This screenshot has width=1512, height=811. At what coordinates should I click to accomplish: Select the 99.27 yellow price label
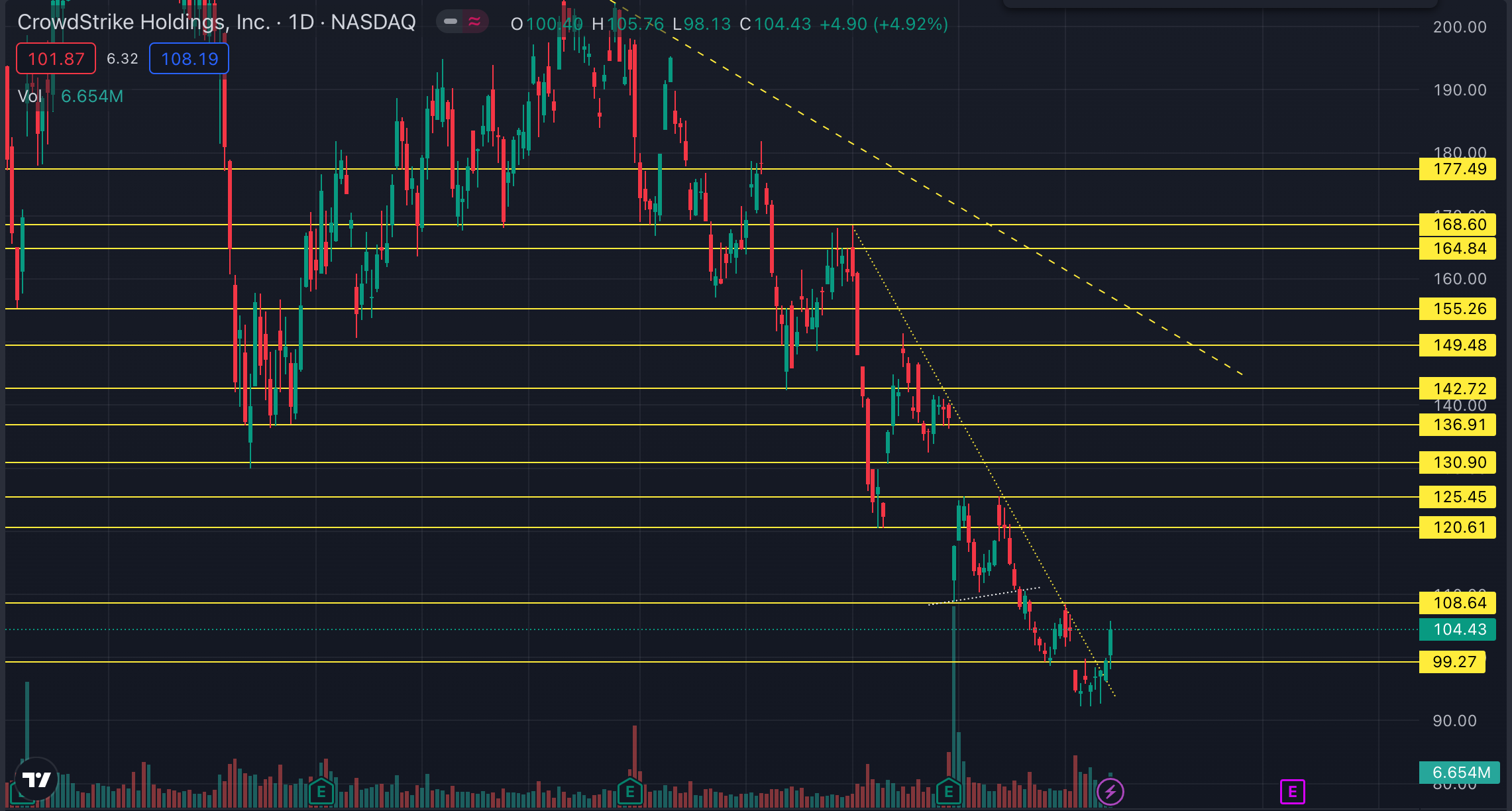(x=1452, y=662)
